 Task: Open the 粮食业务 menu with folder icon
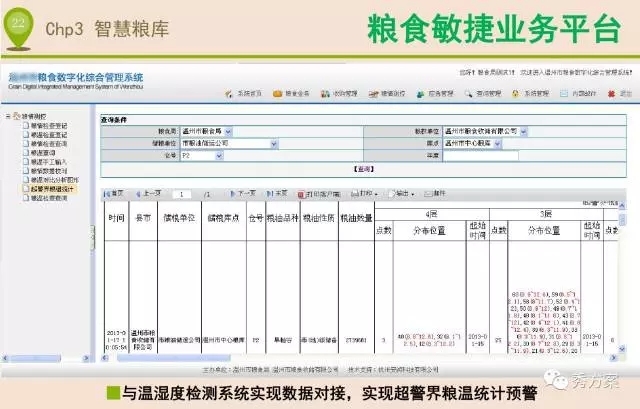tap(291, 93)
